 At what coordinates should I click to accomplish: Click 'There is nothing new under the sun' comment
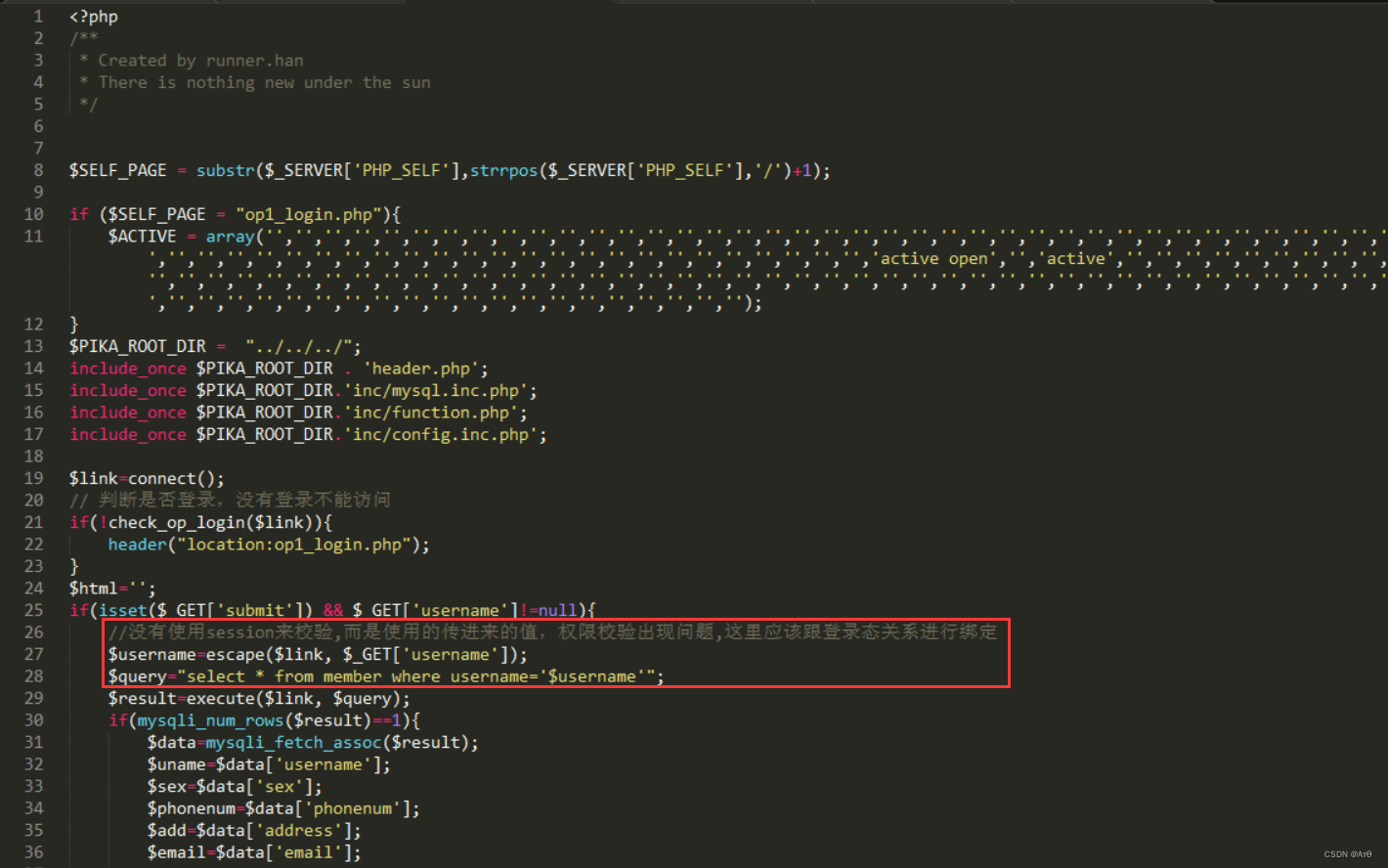[x=264, y=83]
